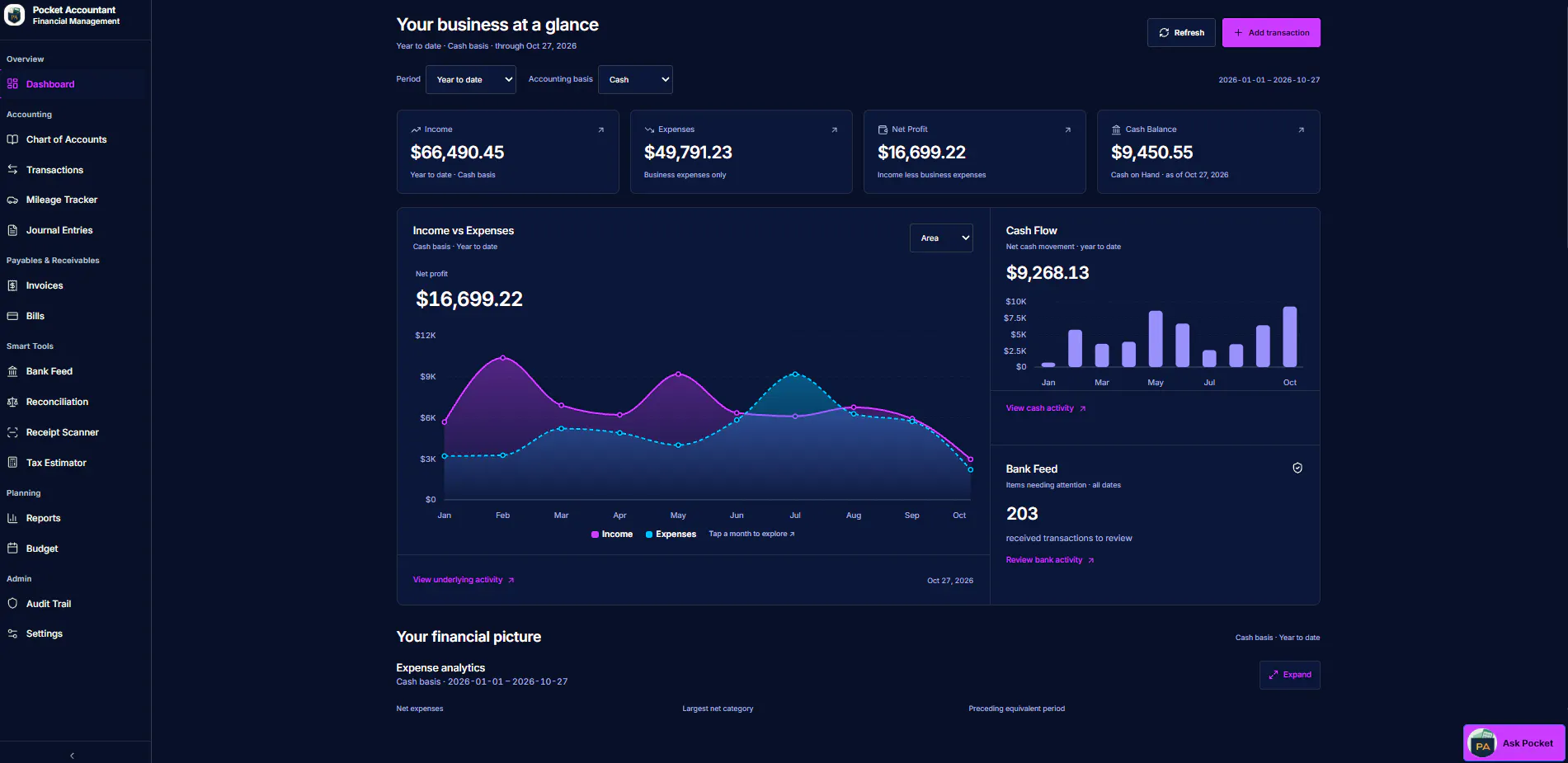This screenshot has height=763, width=1568.
Task: Click the Feb income peak data point
Action: 503,358
